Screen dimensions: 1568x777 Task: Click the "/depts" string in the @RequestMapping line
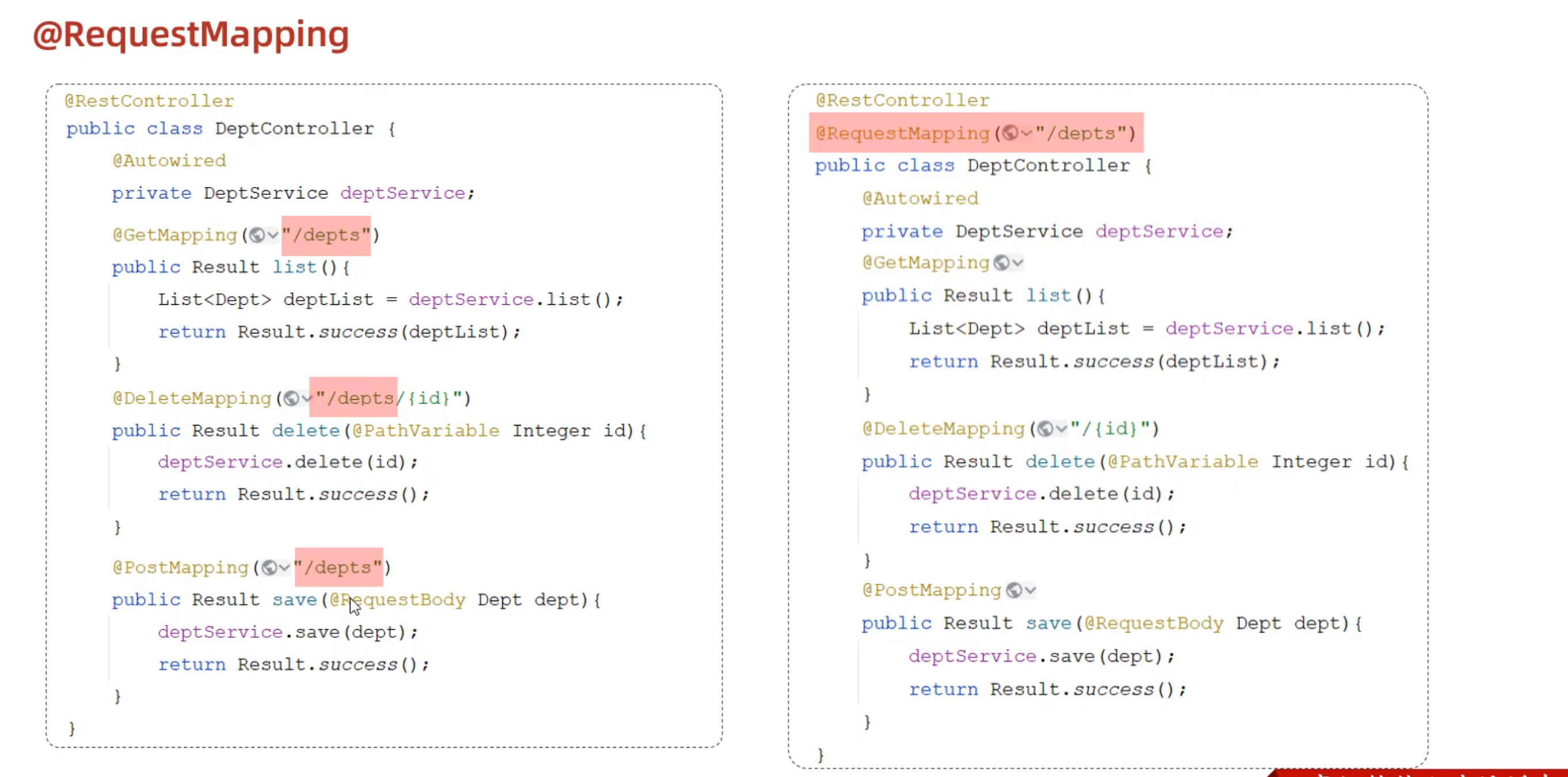click(1081, 133)
